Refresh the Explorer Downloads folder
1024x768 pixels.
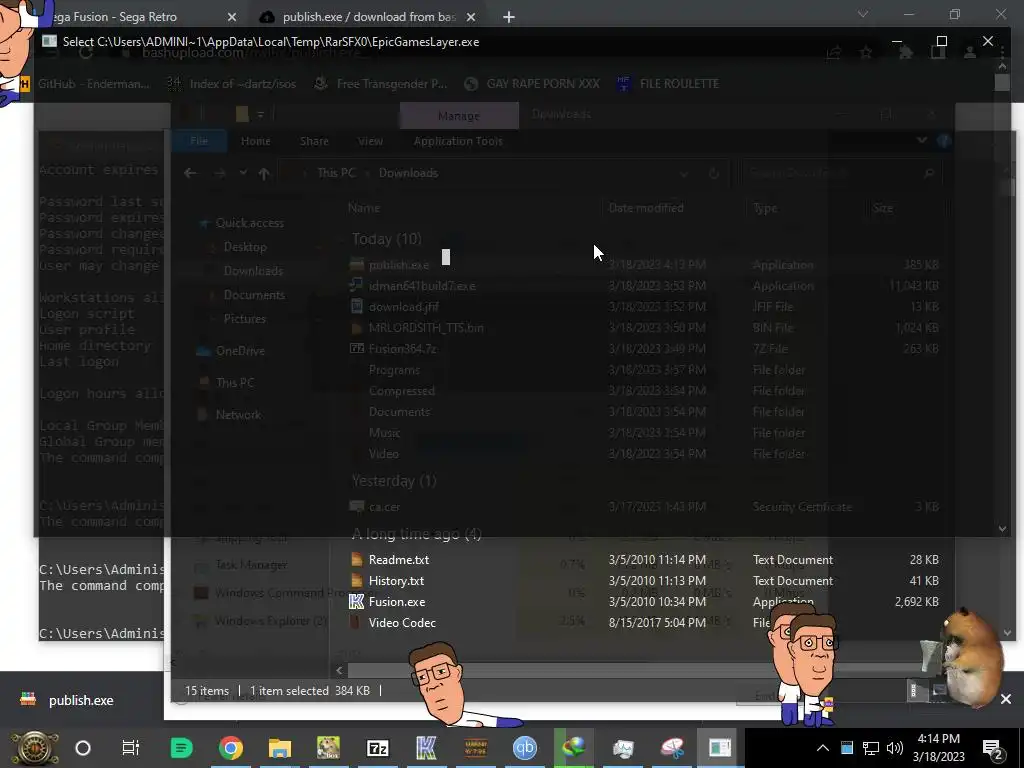tap(714, 173)
